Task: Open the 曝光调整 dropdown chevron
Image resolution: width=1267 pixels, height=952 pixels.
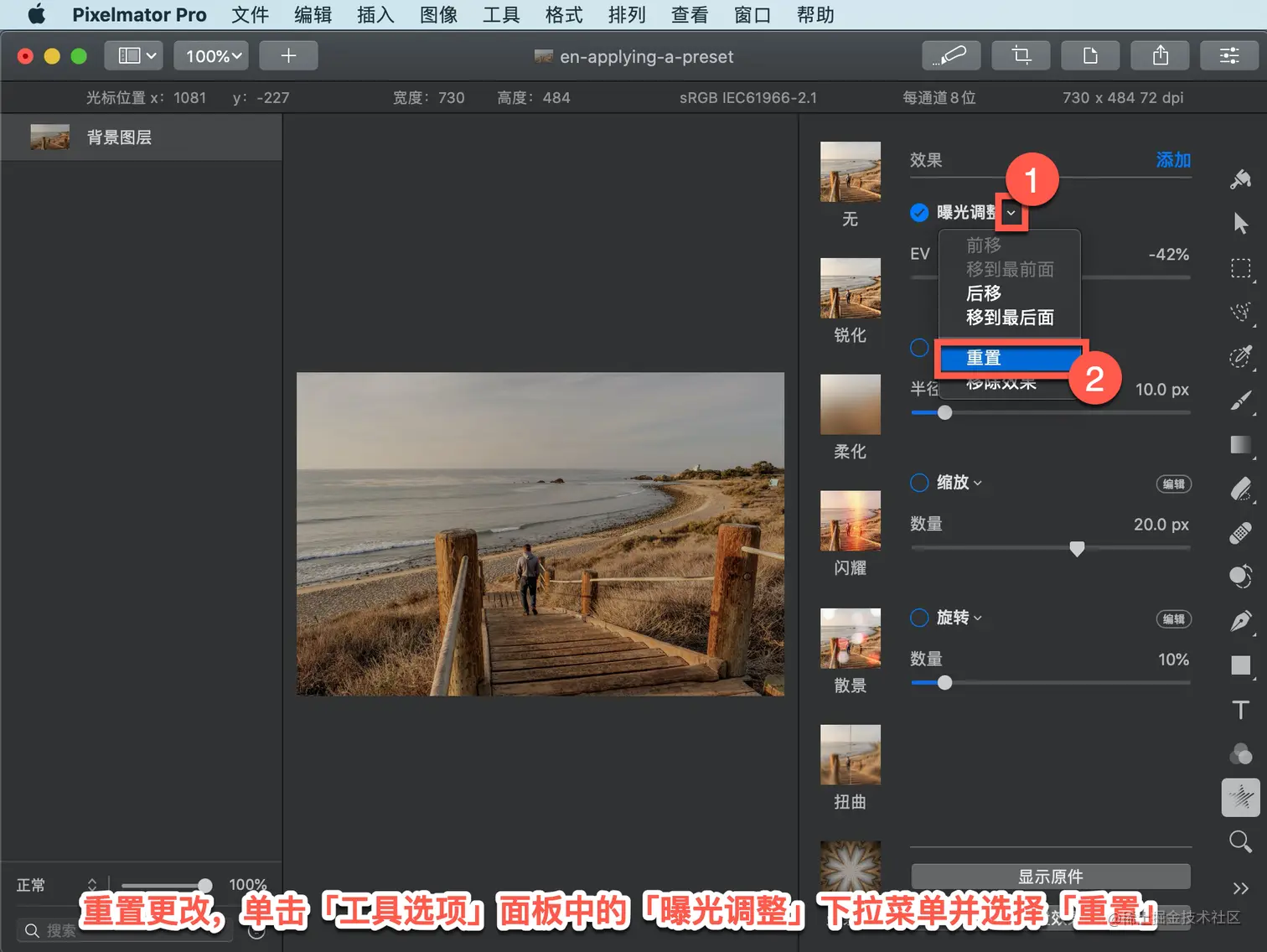Action: 1011,213
